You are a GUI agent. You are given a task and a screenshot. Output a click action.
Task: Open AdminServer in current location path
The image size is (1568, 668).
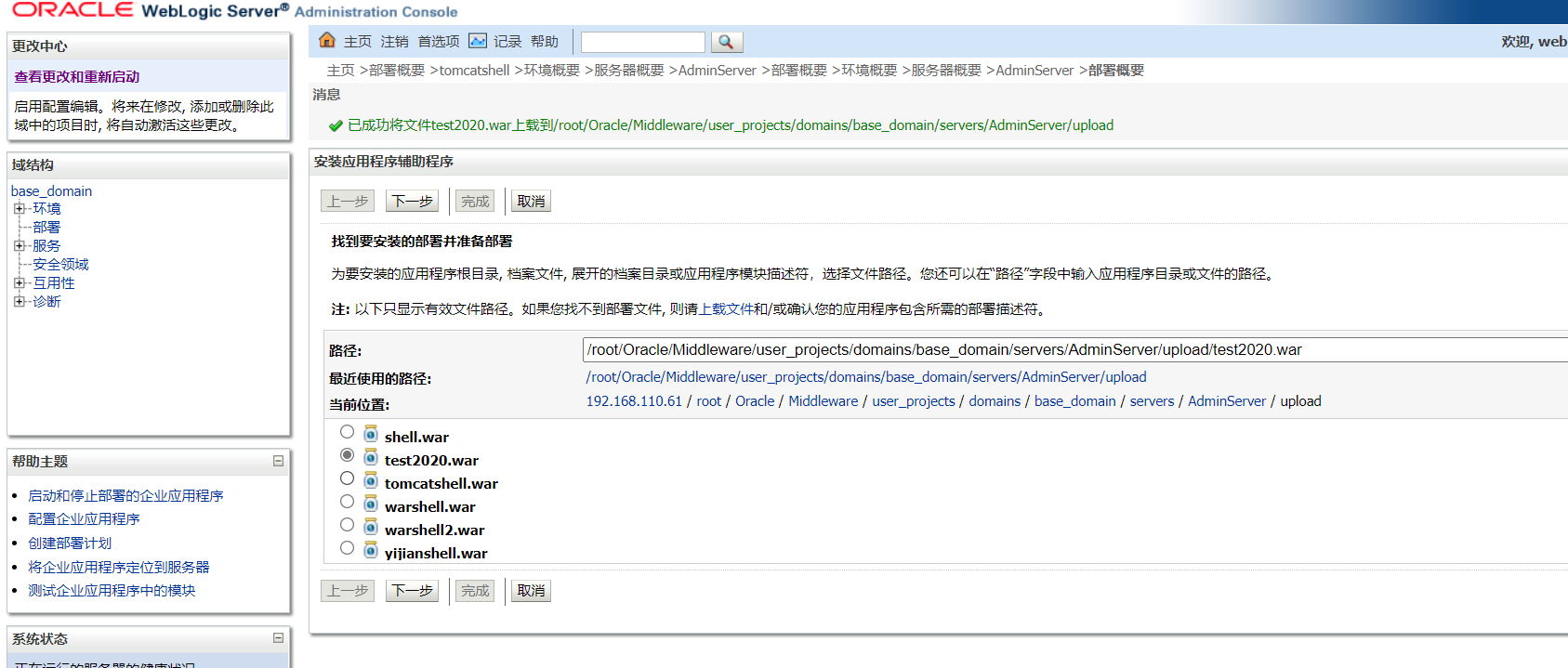(x=1227, y=401)
